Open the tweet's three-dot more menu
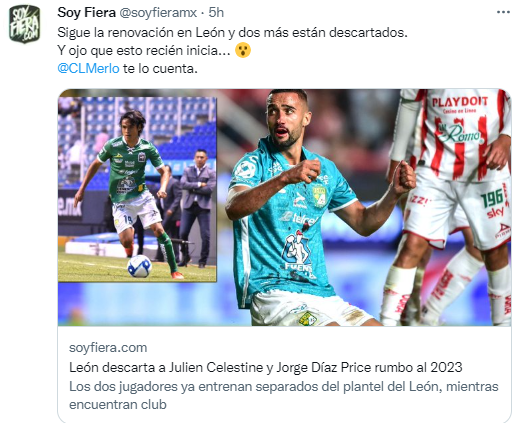Screen dimensions: 526x423 click(503, 12)
